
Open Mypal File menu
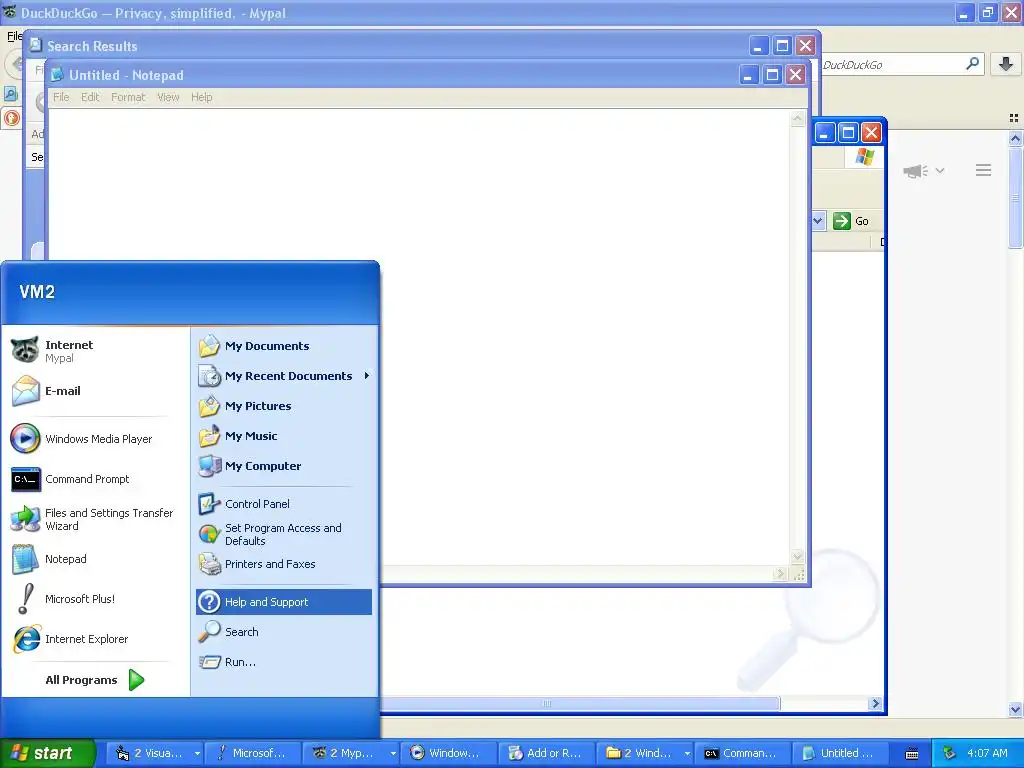14,36
